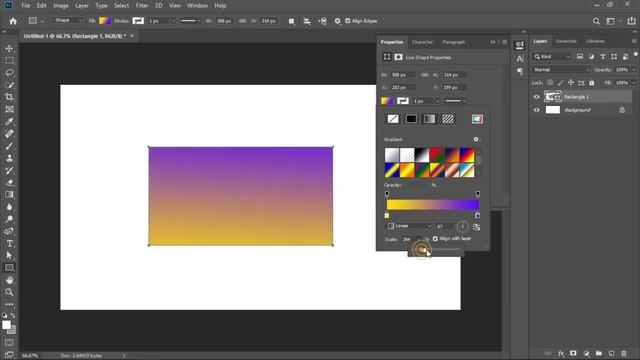Screen dimensions: 640x360
Task: Select the History Brush tool
Action: click(9, 170)
